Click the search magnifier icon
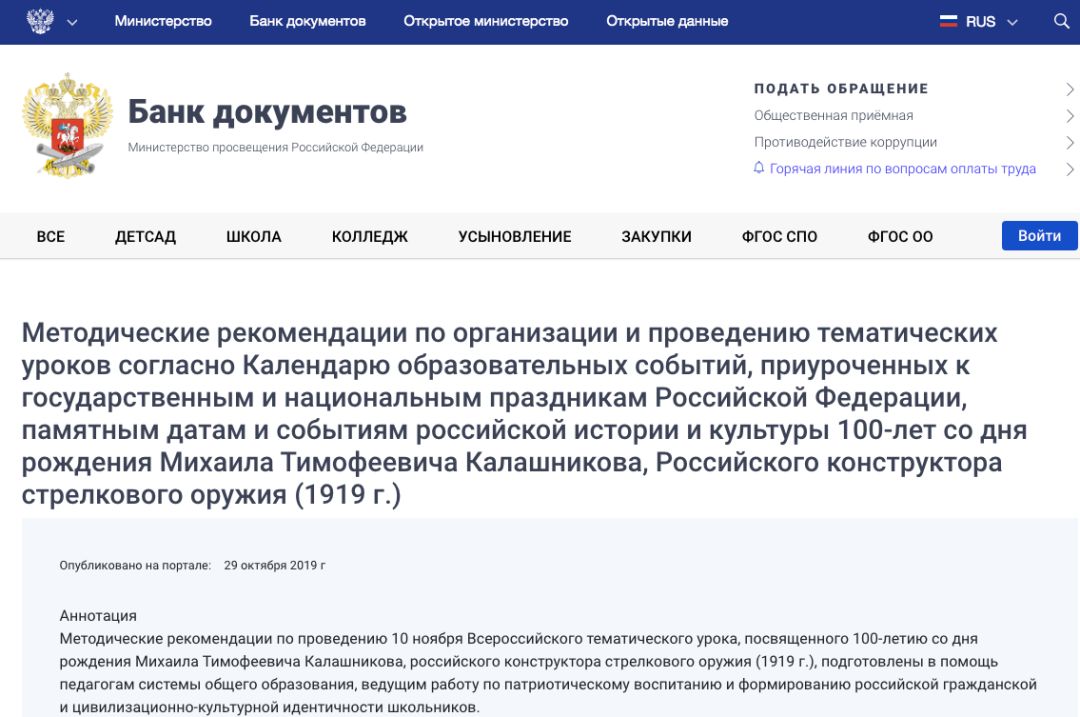Screen dimensions: 1080x717 coord(1061,21)
